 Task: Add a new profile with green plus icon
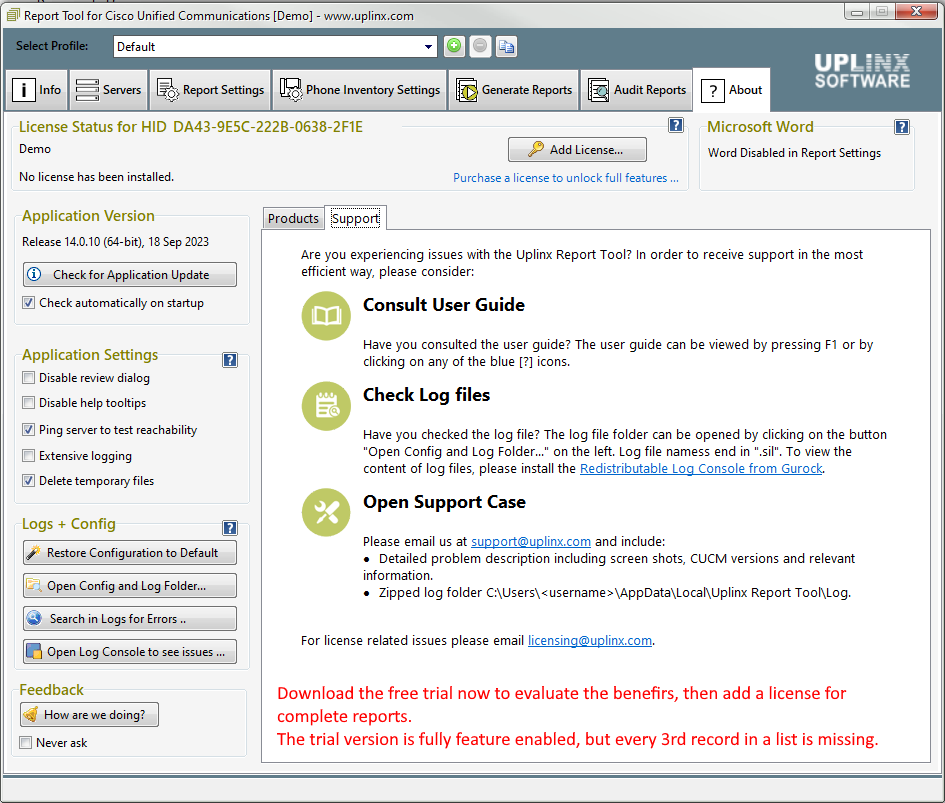(x=454, y=46)
